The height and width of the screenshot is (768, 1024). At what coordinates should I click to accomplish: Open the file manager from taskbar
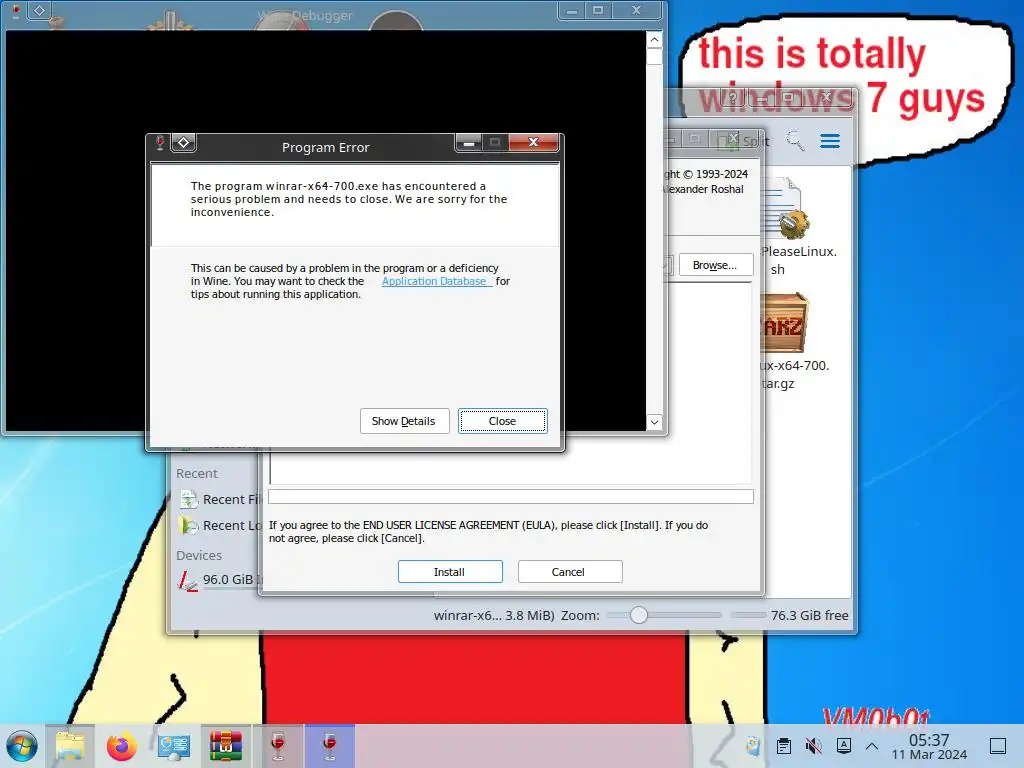point(70,746)
